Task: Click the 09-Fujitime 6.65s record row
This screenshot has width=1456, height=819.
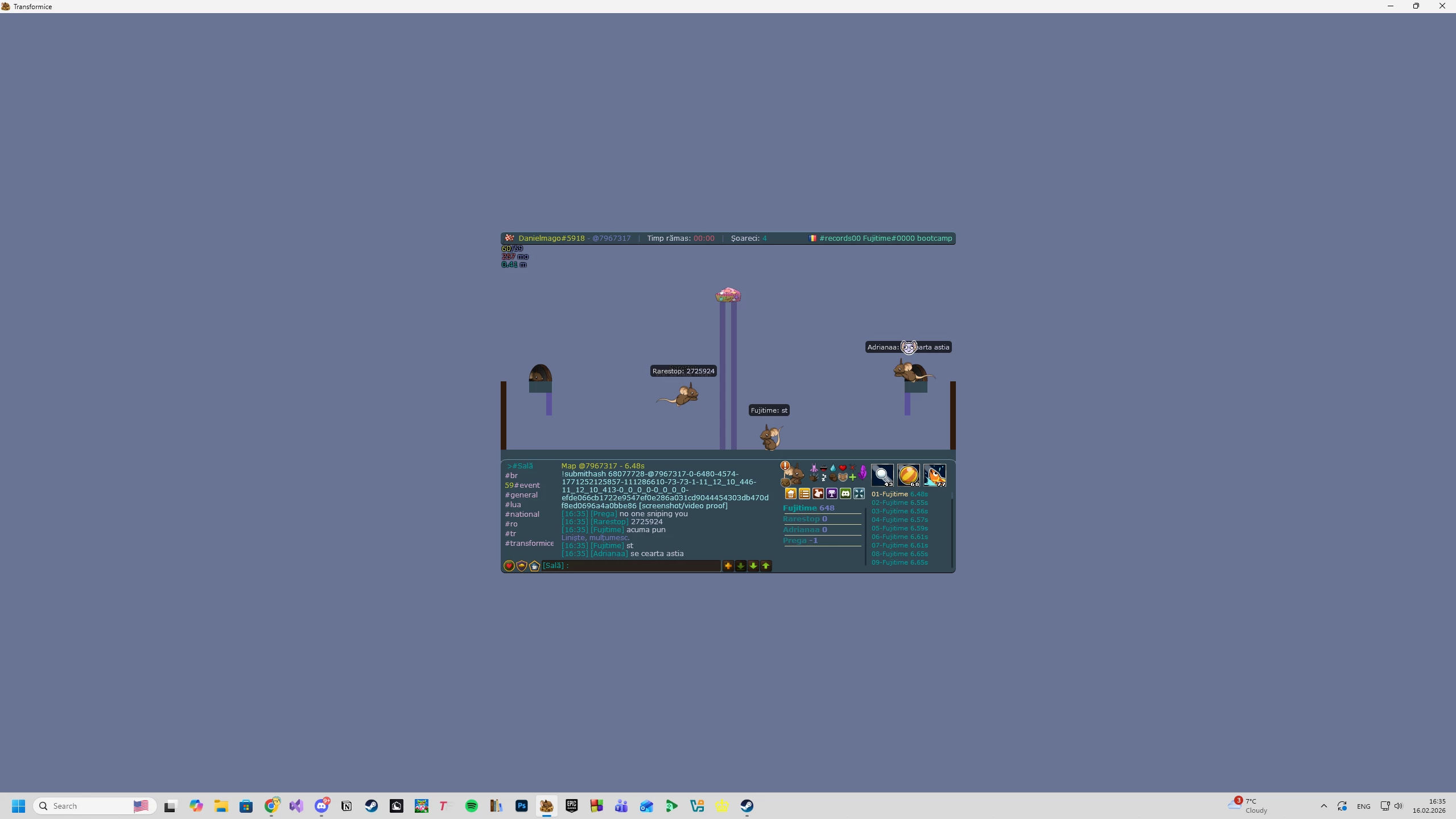Action: (x=900, y=563)
